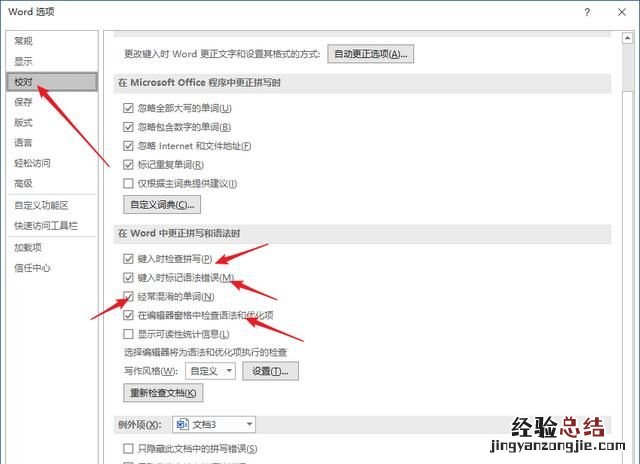Open the 常规 category

coord(23,41)
